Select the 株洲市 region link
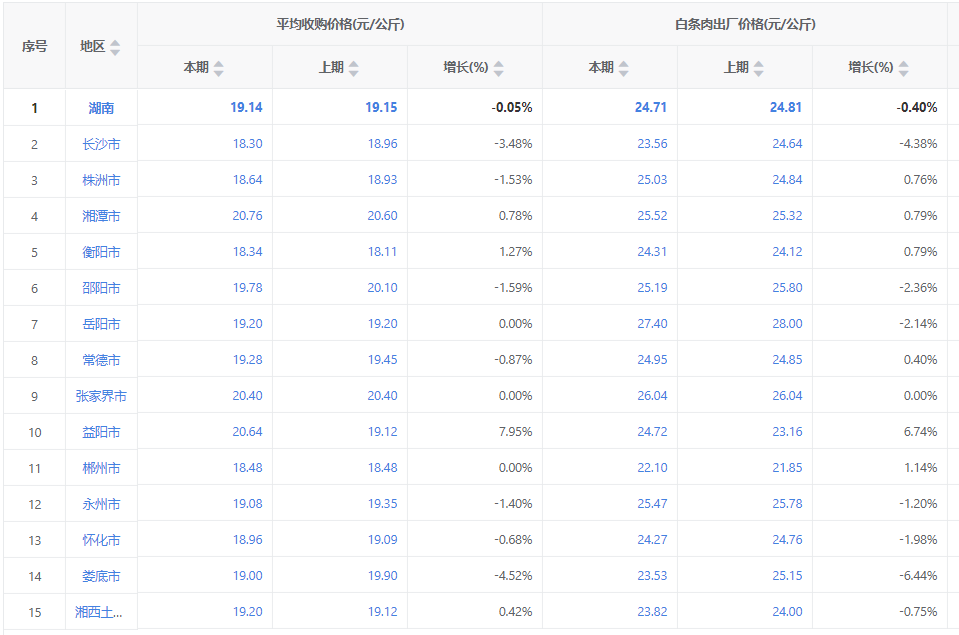959x635 pixels. tap(101, 180)
